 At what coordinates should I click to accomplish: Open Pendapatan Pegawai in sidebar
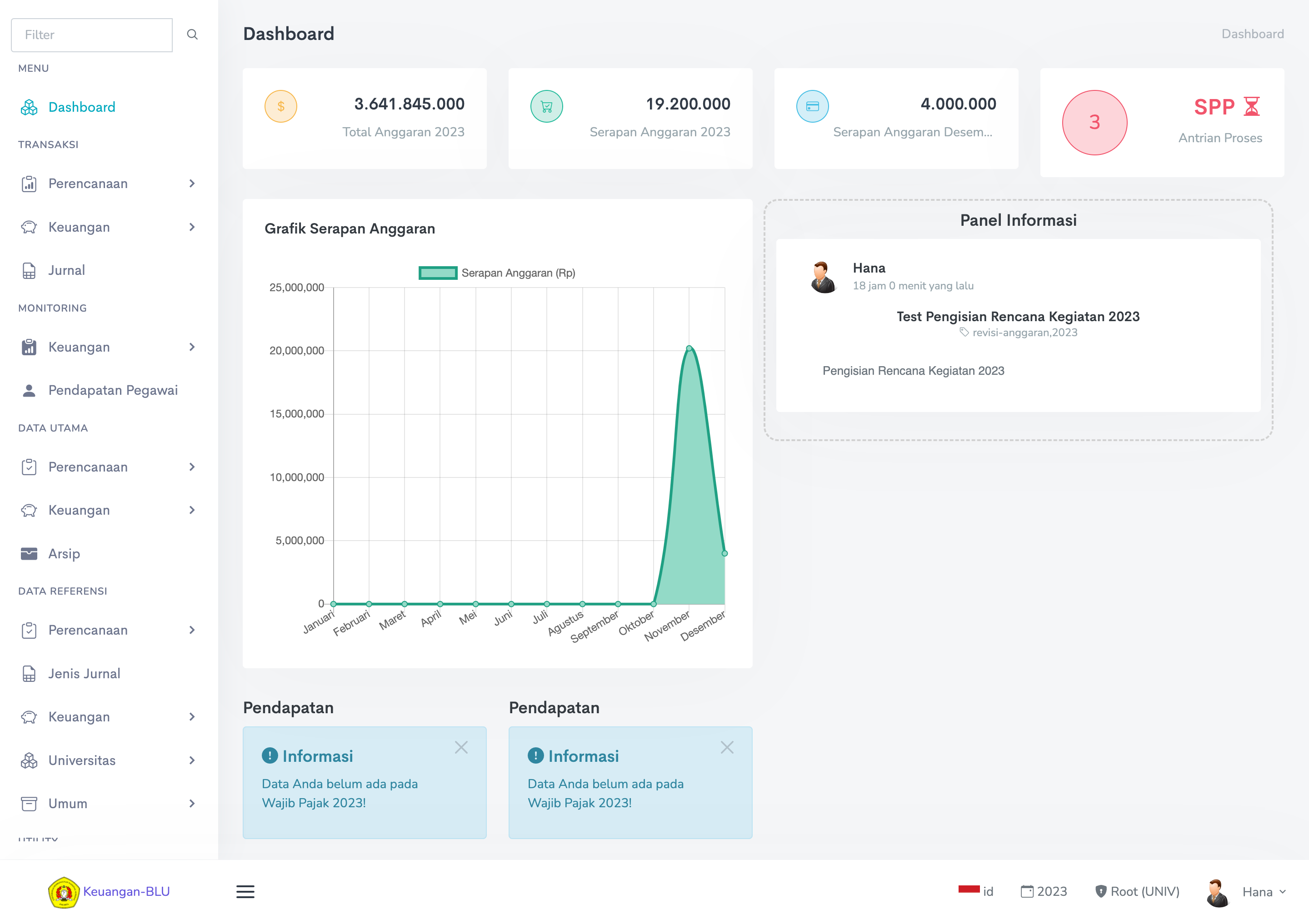pos(112,390)
